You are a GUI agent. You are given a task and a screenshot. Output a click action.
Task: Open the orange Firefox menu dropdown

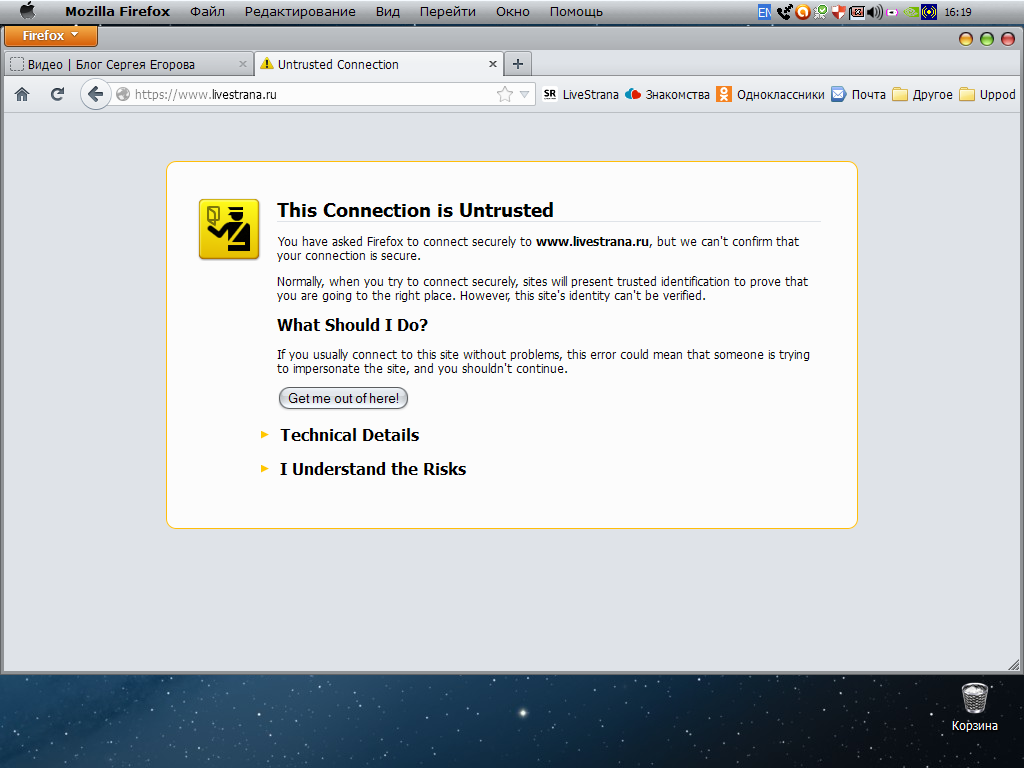pos(50,36)
